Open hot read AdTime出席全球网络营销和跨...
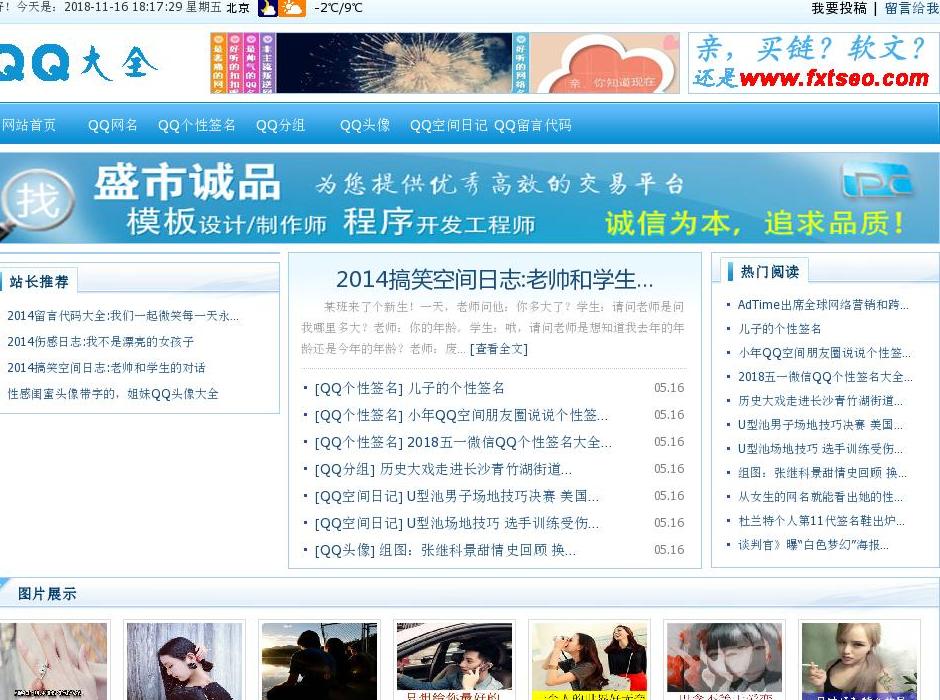Screen dimensions: 940x700 [823, 304]
